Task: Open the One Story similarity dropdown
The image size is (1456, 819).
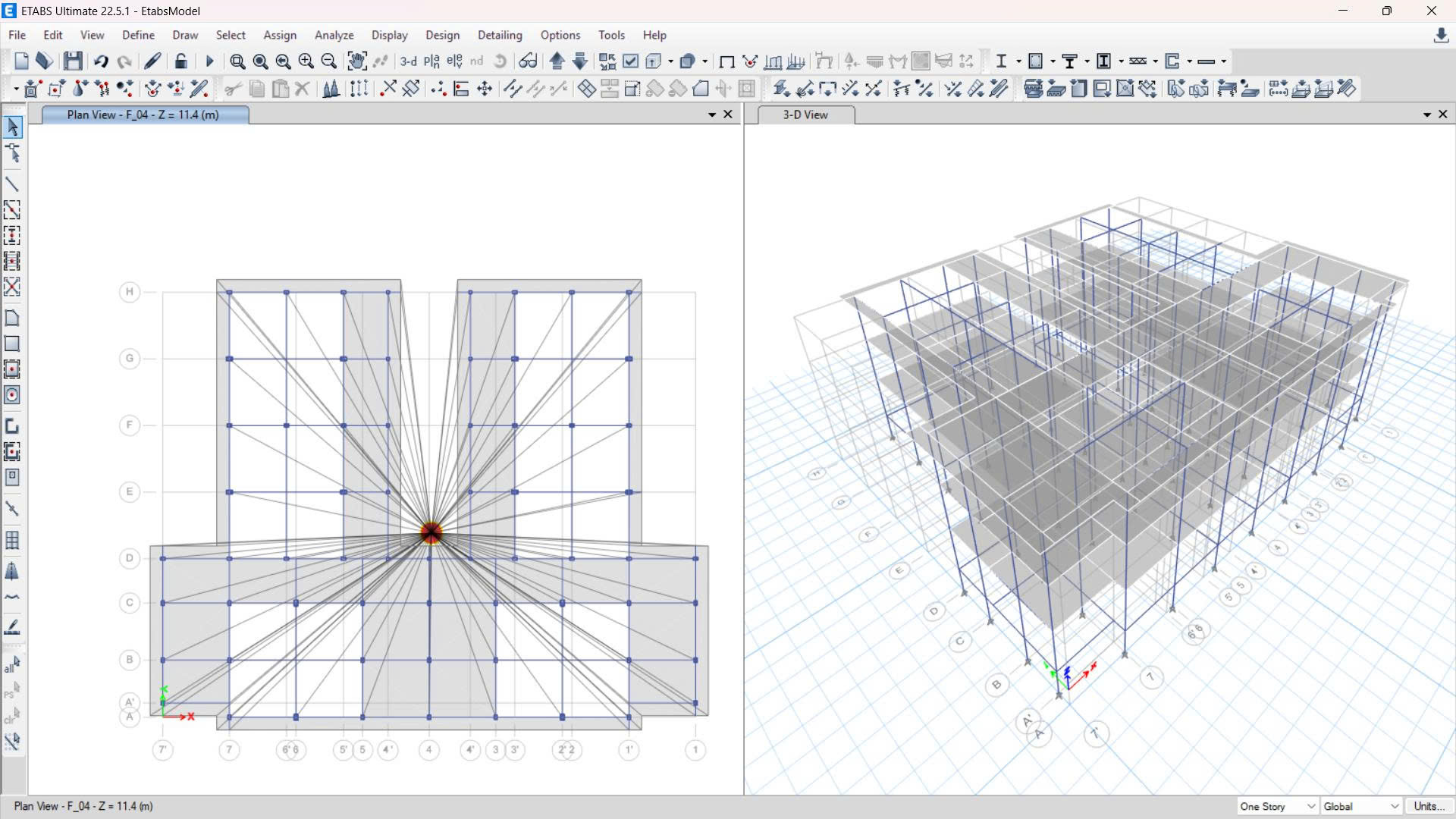Action: coord(1278,806)
